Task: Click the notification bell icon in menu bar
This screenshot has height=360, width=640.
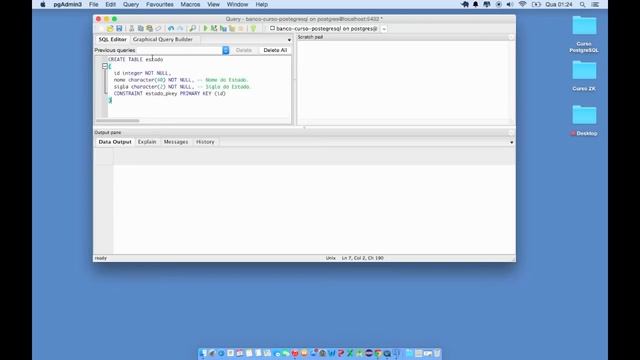Action: click(x=476, y=4)
